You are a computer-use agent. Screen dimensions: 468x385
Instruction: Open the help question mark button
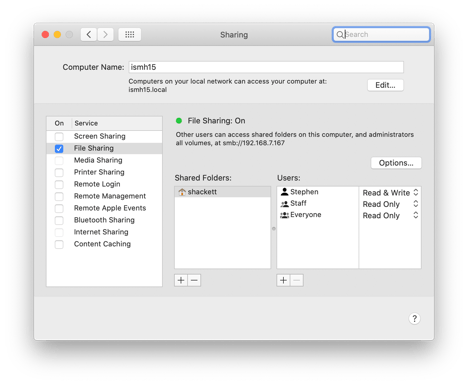click(x=414, y=319)
